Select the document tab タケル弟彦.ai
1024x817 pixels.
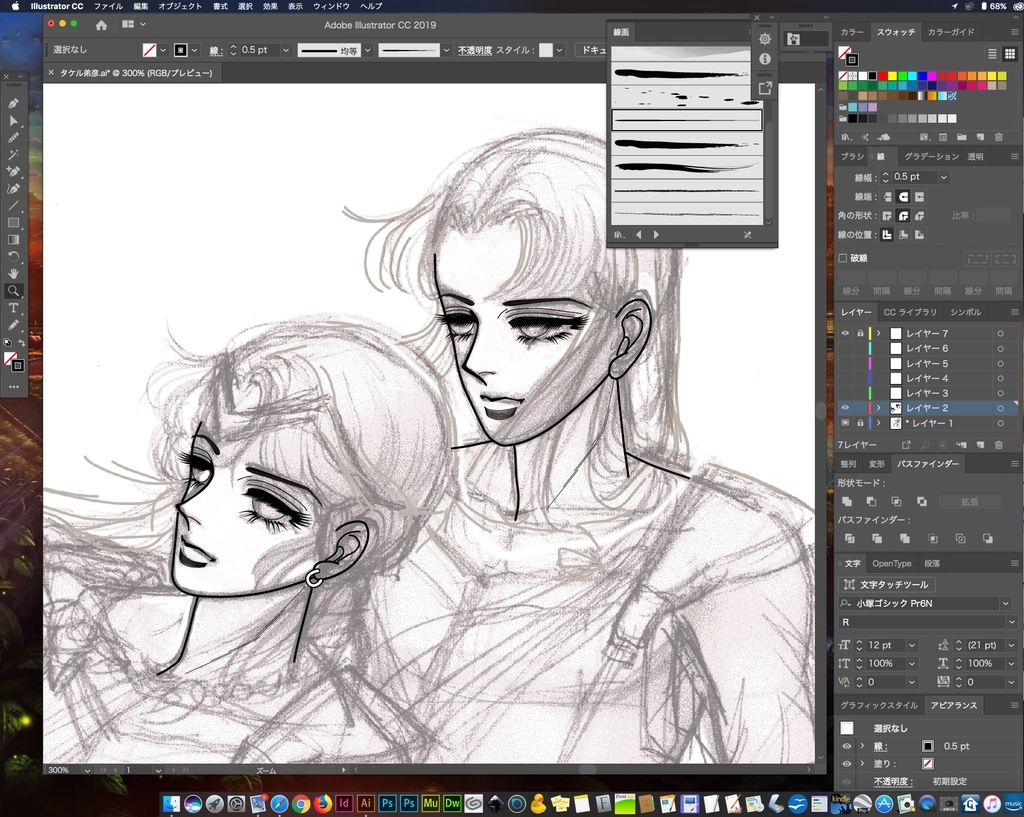coord(136,73)
